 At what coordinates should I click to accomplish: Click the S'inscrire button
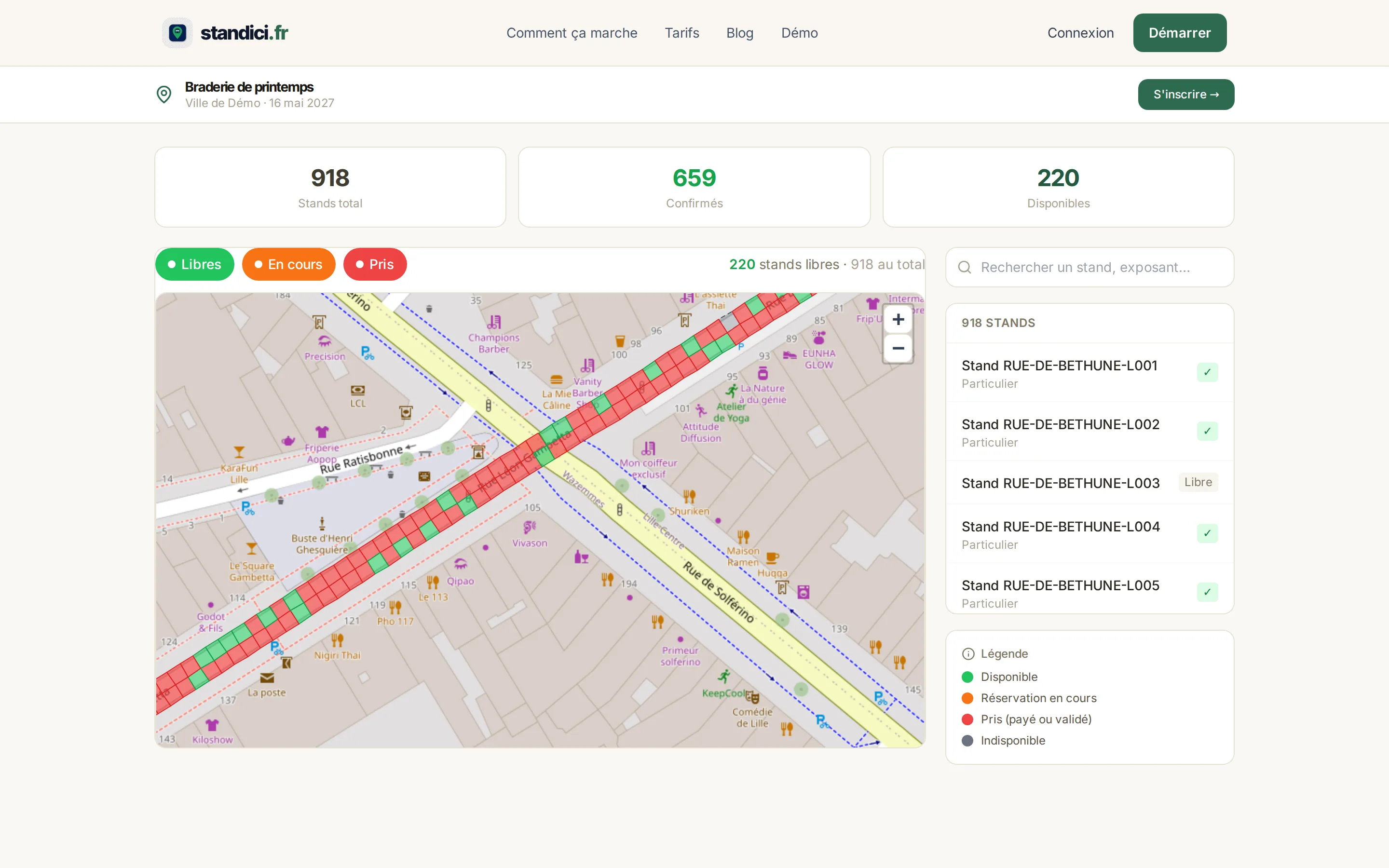coord(1186,94)
